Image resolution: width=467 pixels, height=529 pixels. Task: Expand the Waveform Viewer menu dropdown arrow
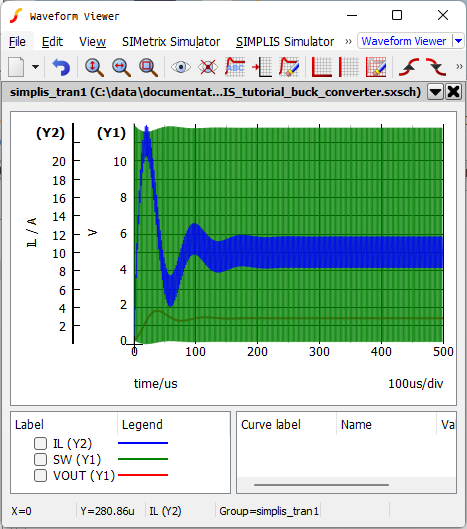[458, 41]
